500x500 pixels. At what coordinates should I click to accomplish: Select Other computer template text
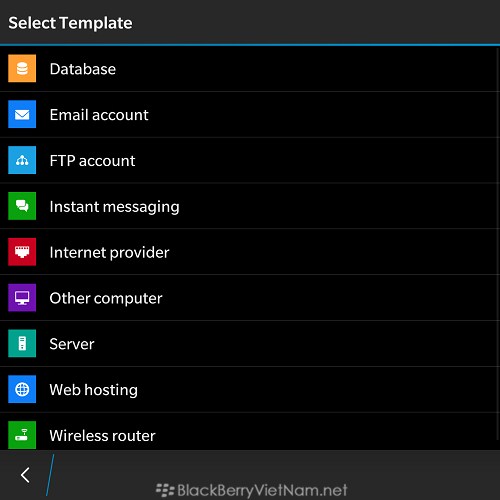pos(106,298)
